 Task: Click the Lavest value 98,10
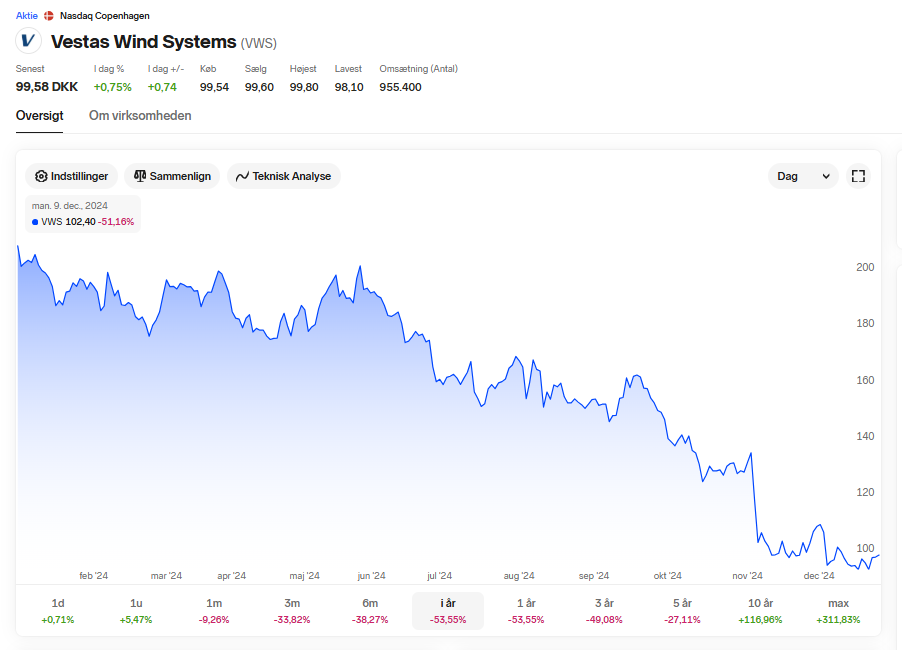coord(349,87)
